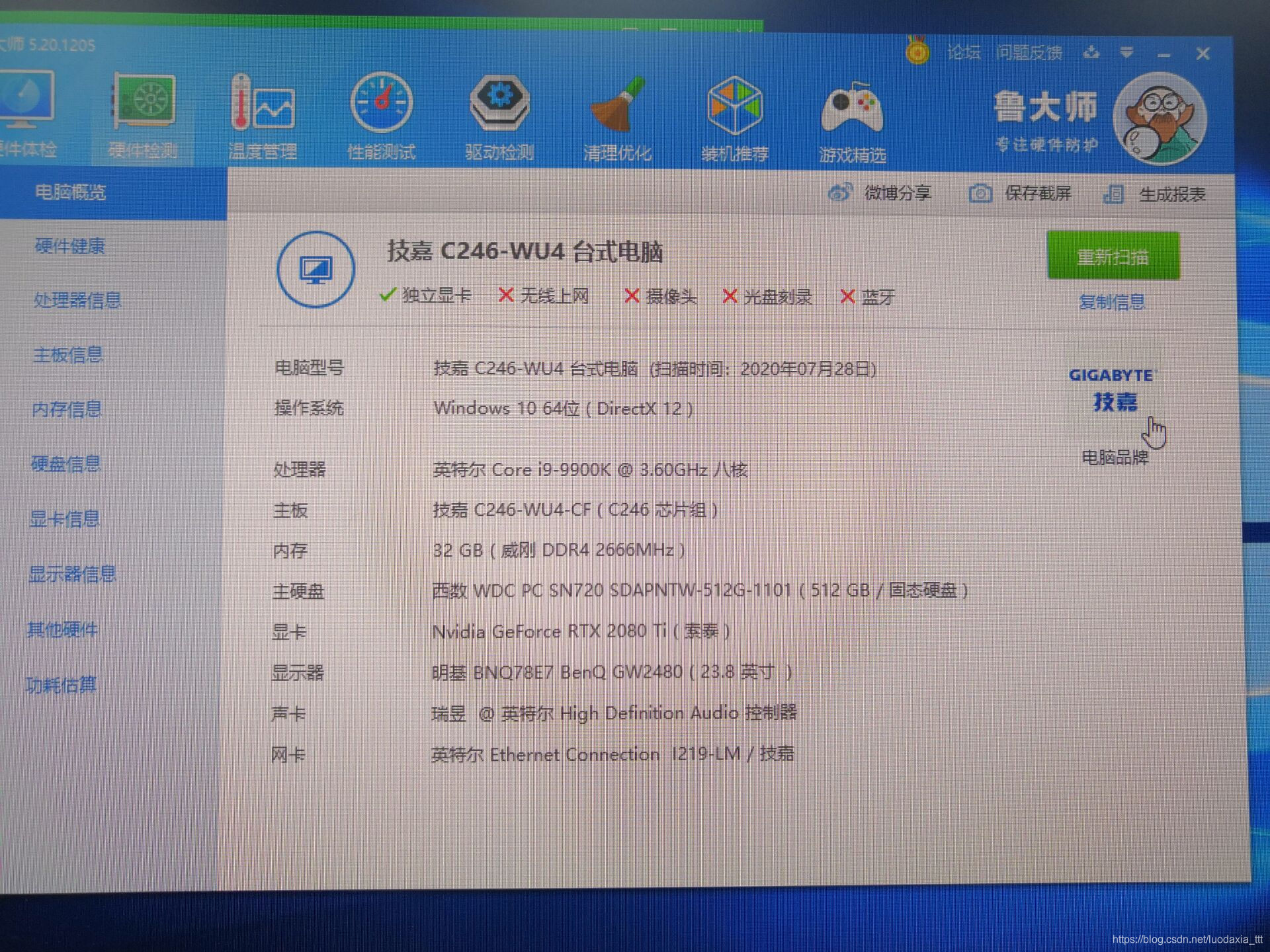
Task: Click the Ethernet Connection I219-LM text
Action: 613,754
